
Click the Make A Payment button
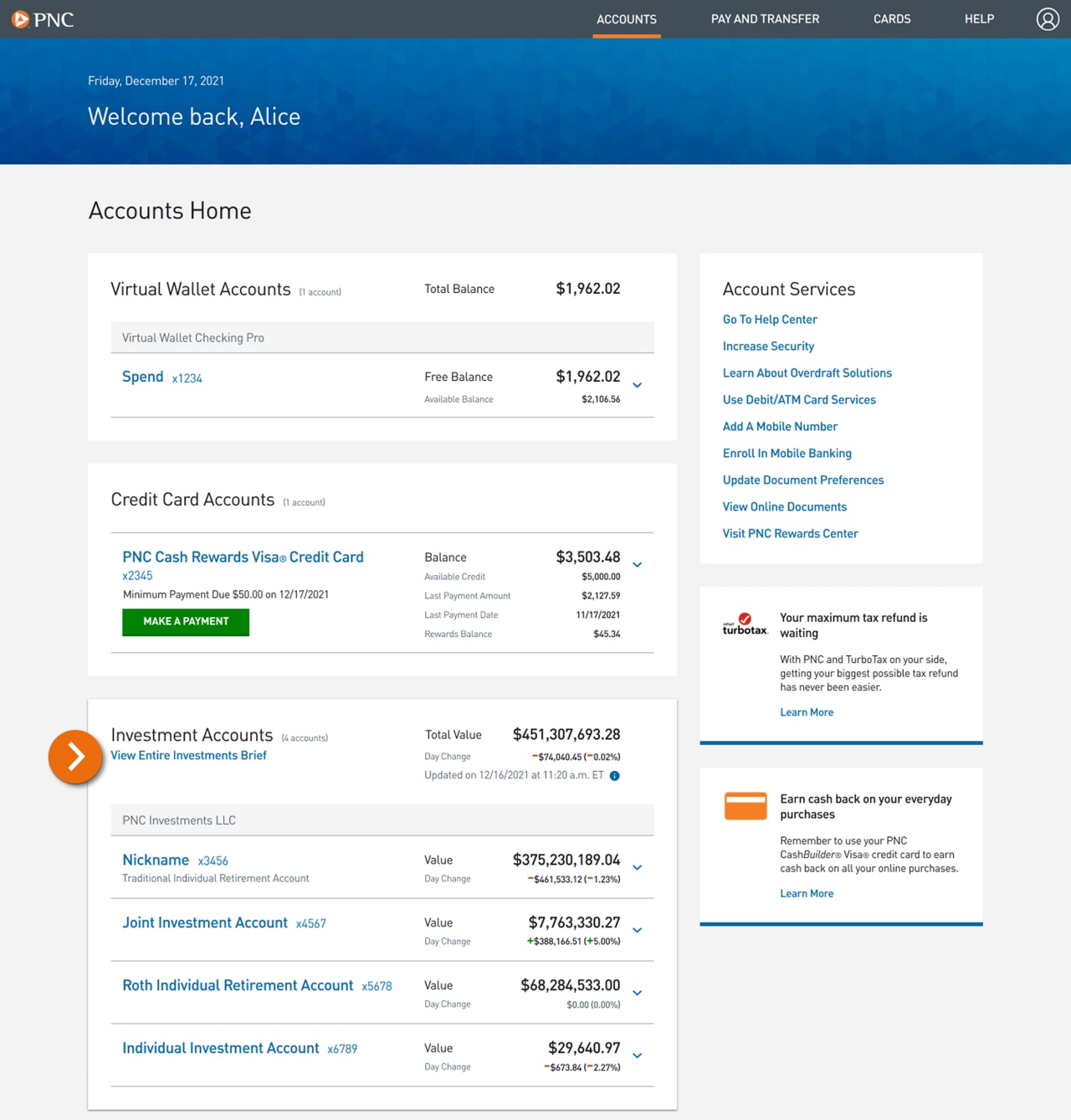tap(185, 622)
